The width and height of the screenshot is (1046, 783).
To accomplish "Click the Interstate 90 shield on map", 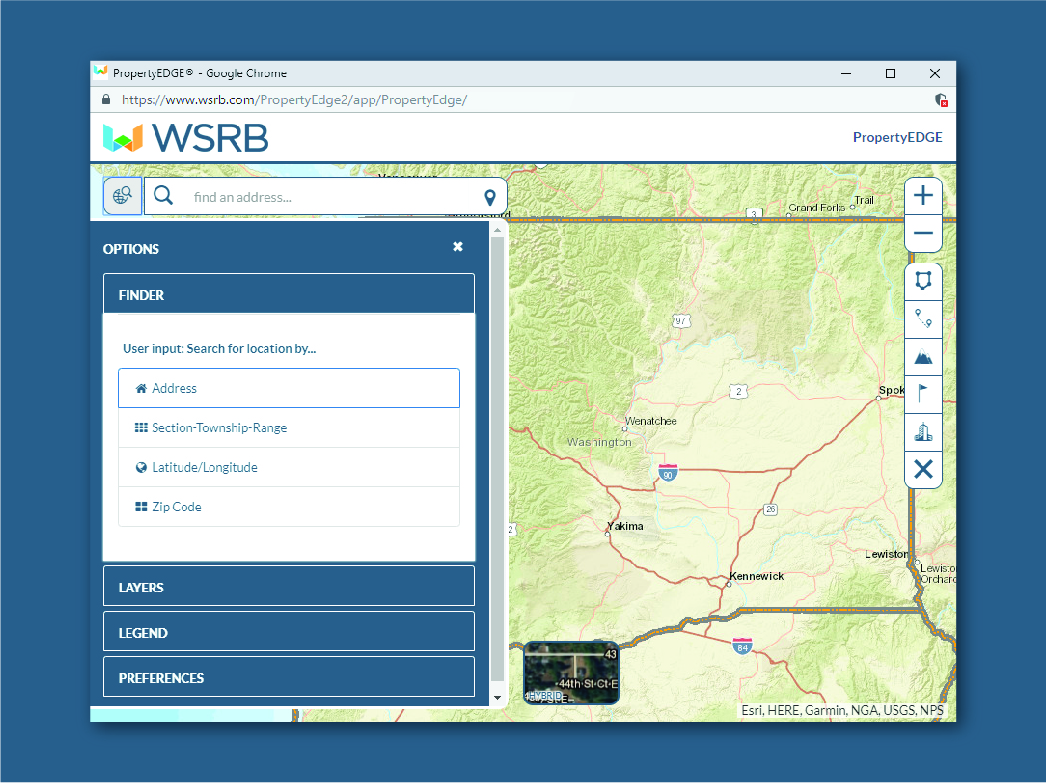I will (x=668, y=472).
